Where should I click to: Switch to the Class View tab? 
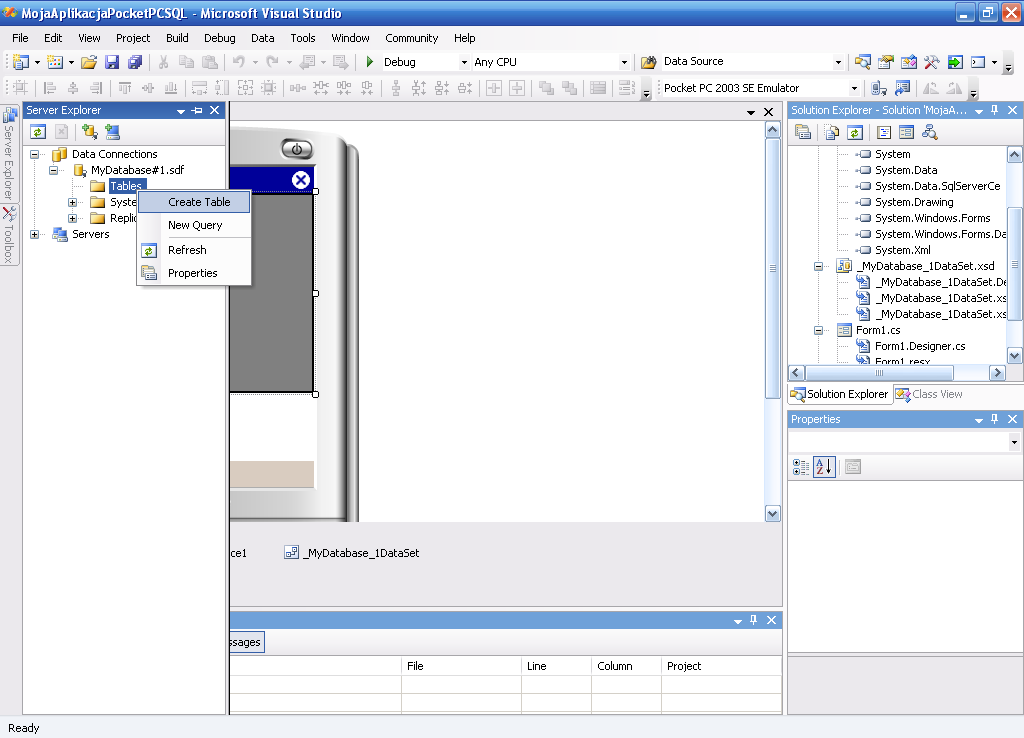point(929,394)
